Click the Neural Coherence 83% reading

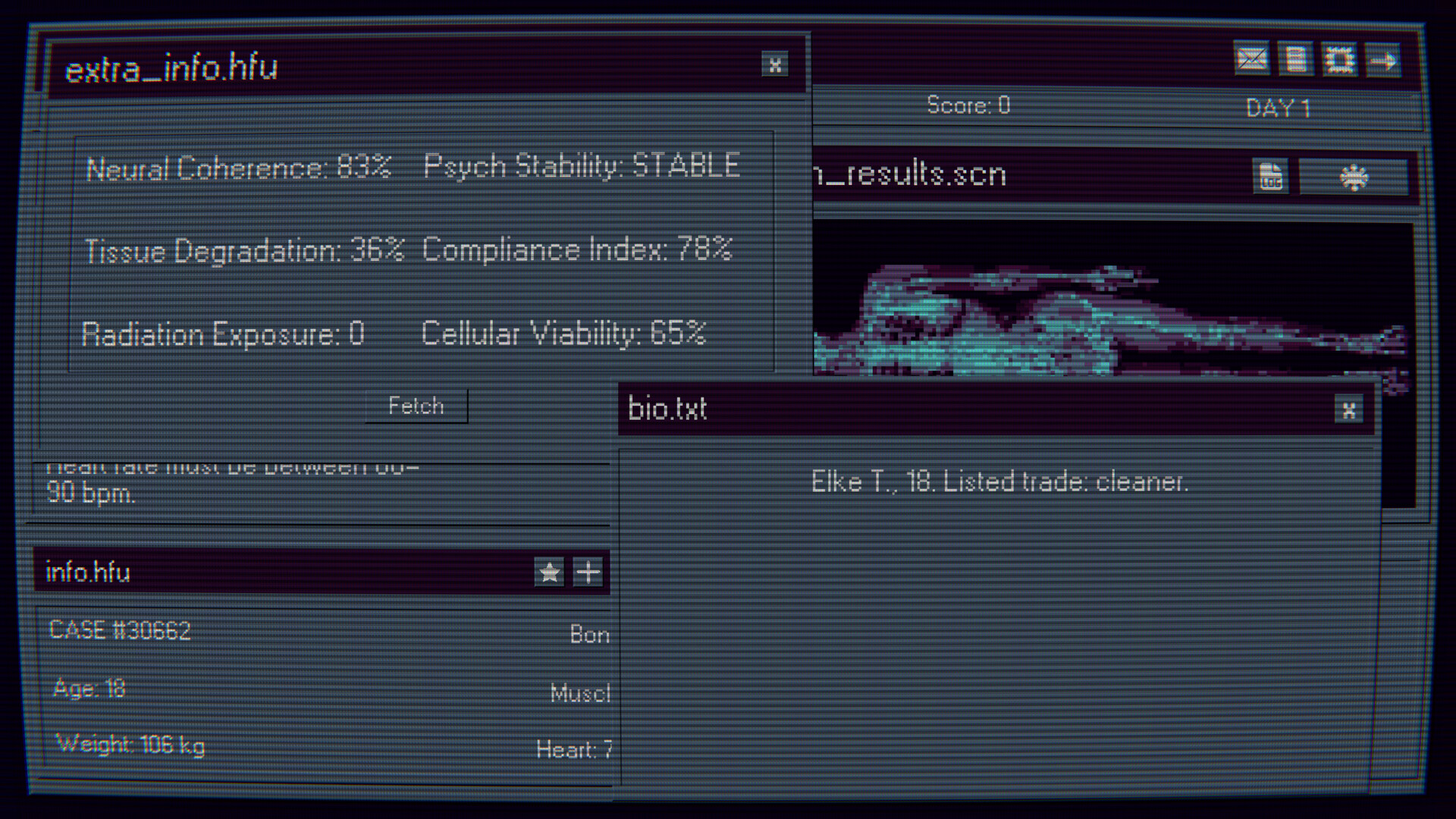pyautogui.click(x=239, y=168)
